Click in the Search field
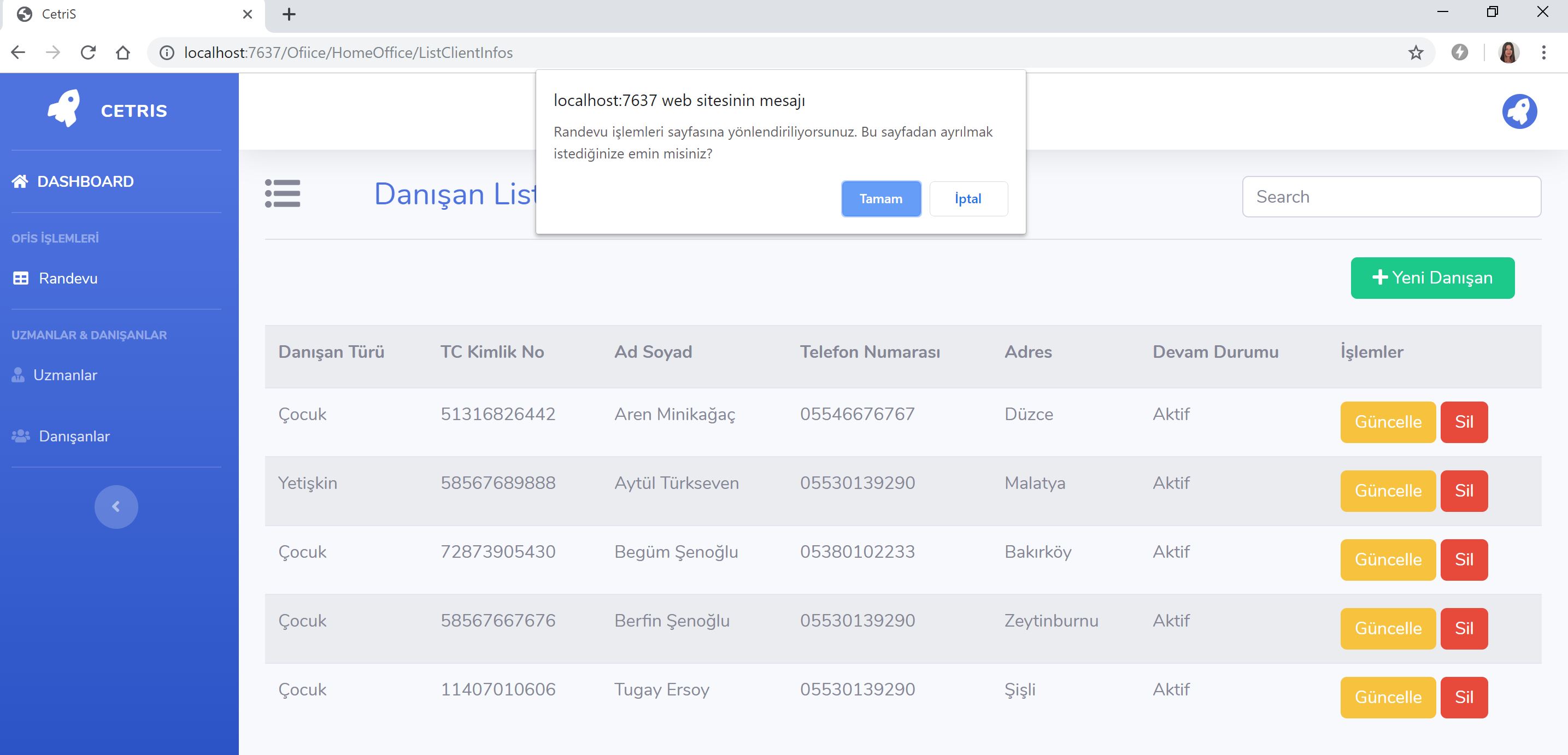This screenshot has height=755, width=1568. pyautogui.click(x=1391, y=197)
